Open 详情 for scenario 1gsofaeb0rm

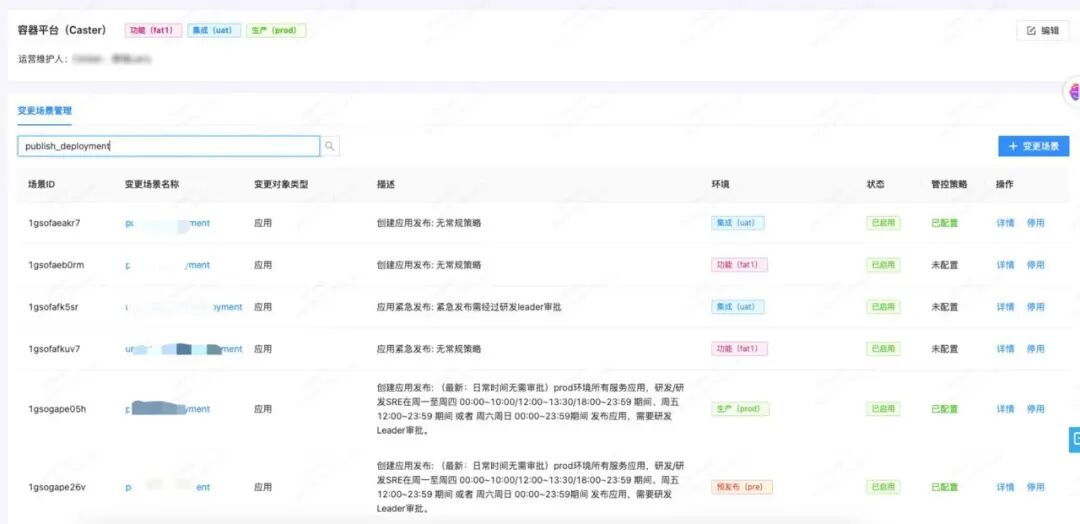1005,265
